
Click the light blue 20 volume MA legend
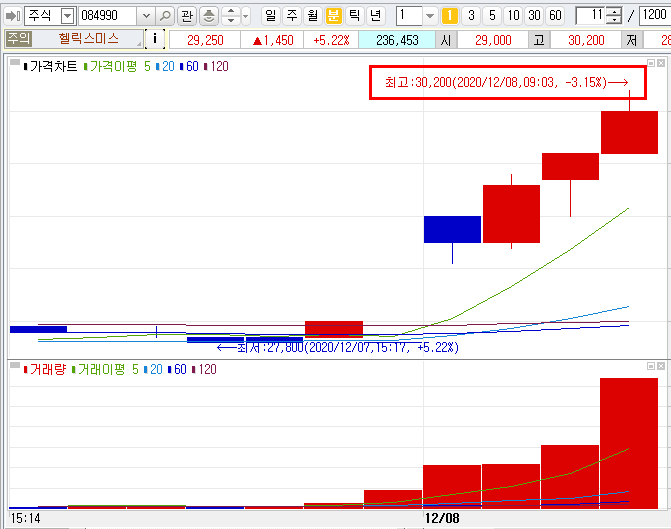pyautogui.click(x=153, y=369)
